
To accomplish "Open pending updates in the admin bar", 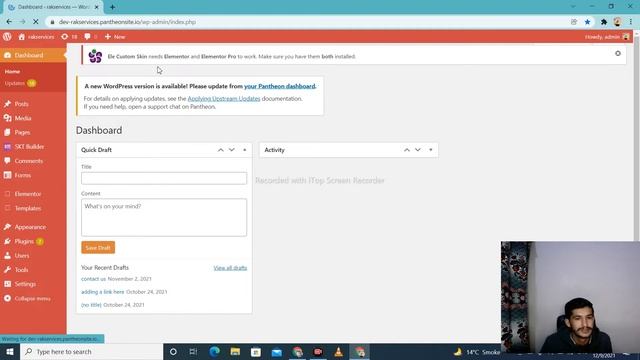I will pos(69,37).
